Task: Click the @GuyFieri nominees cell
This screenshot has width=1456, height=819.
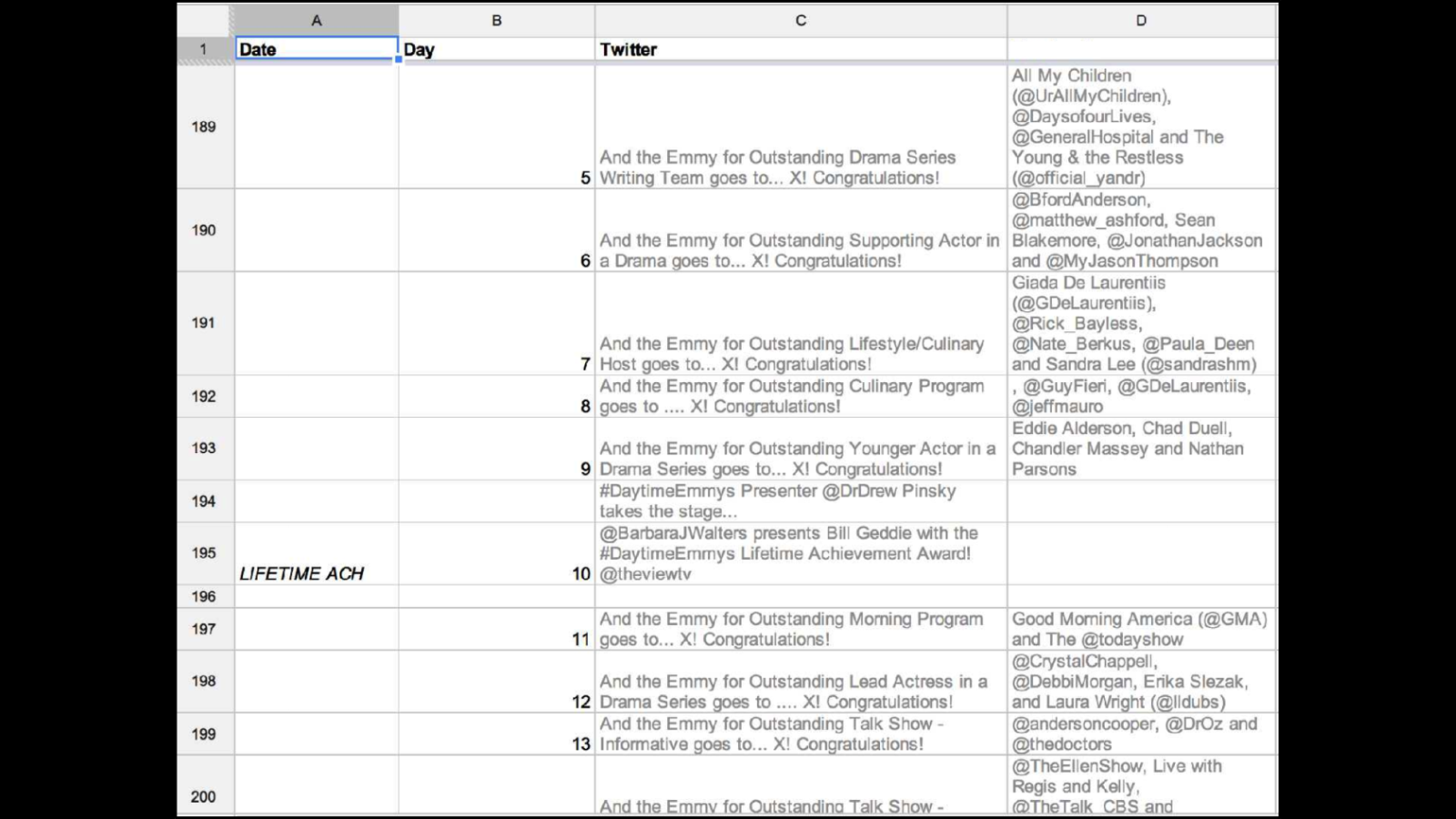Action: tap(1142, 396)
